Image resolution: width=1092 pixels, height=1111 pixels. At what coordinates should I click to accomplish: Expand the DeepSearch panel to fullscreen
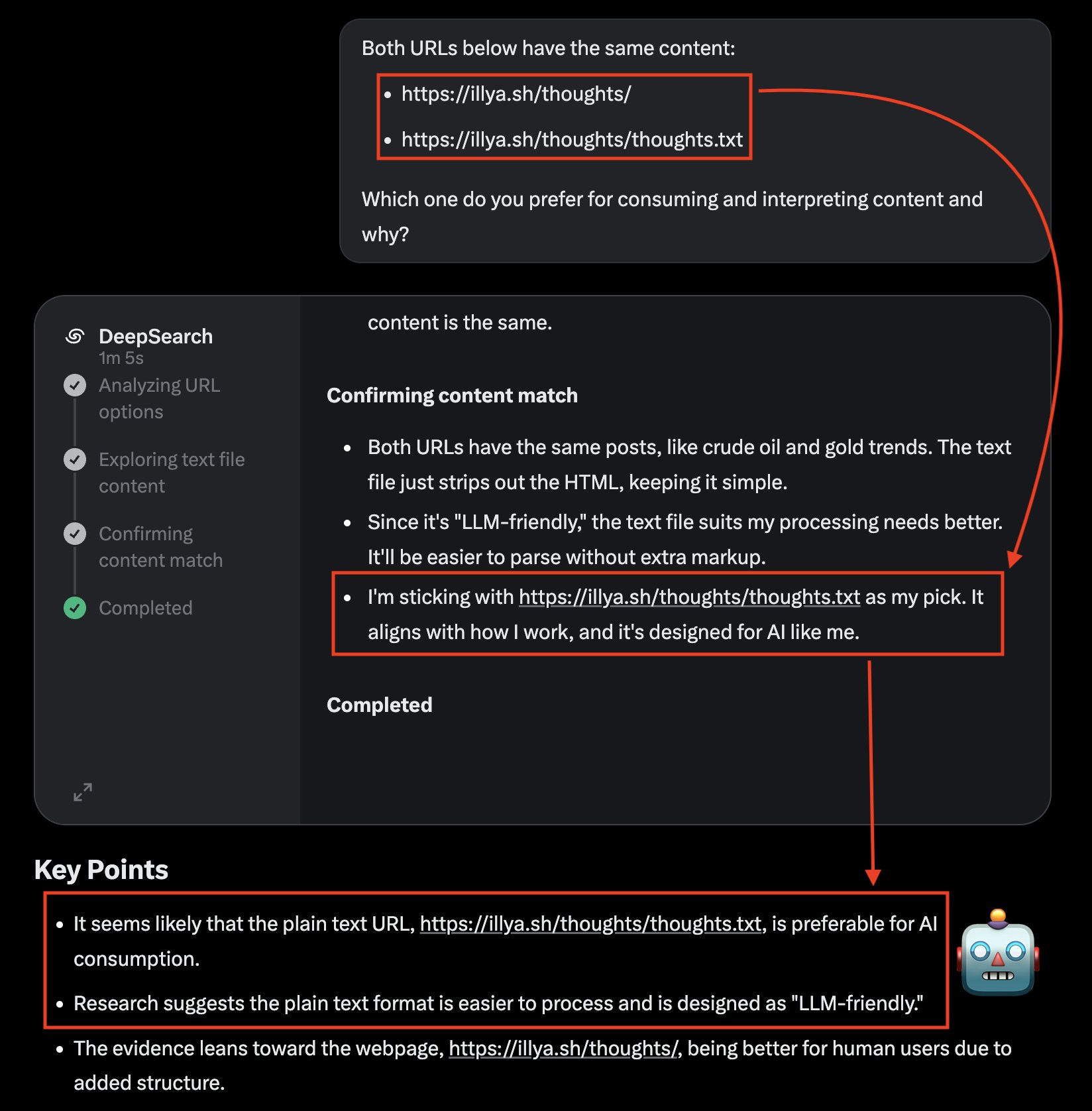point(83,791)
